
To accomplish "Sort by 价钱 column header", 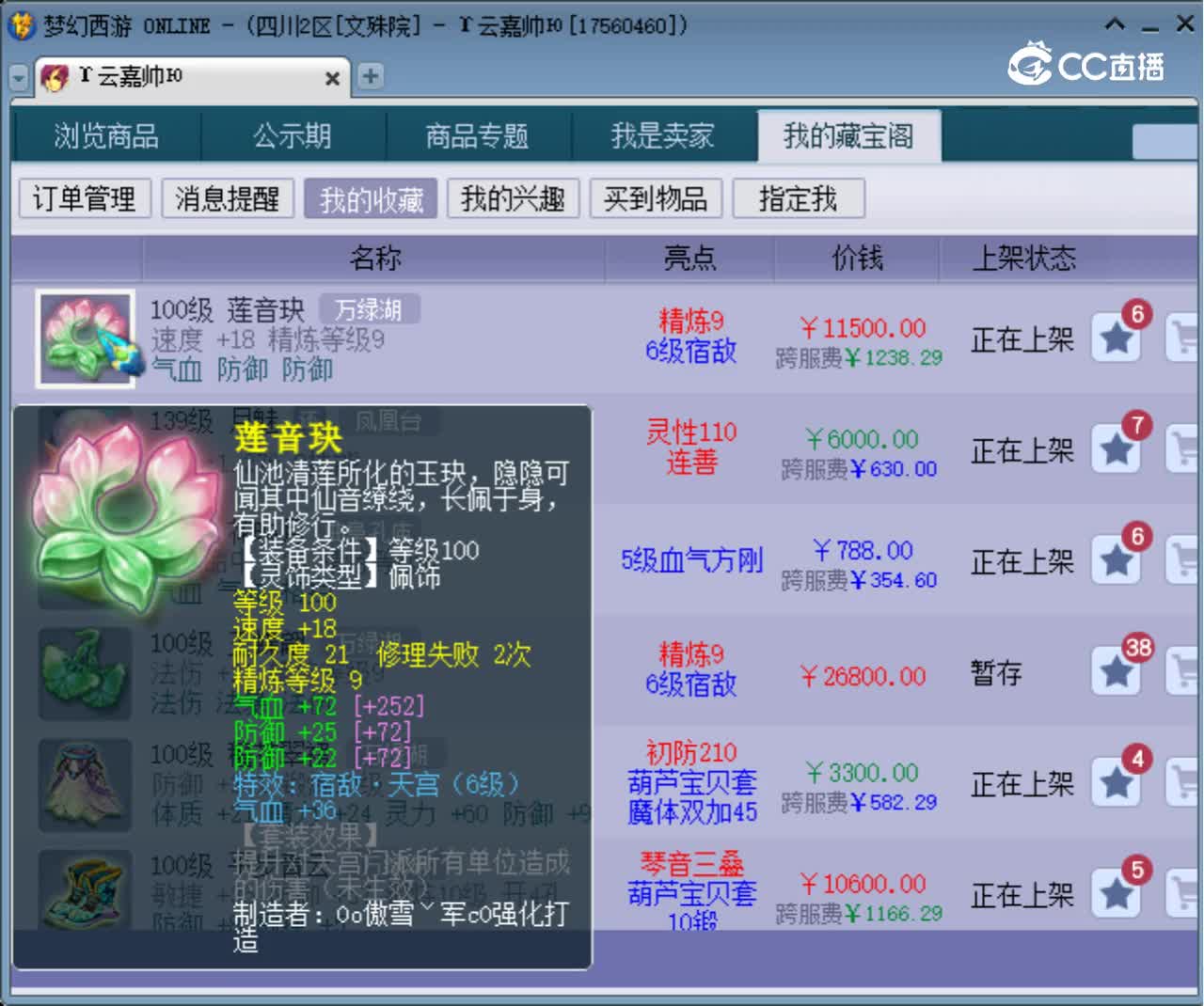I will tap(857, 258).
